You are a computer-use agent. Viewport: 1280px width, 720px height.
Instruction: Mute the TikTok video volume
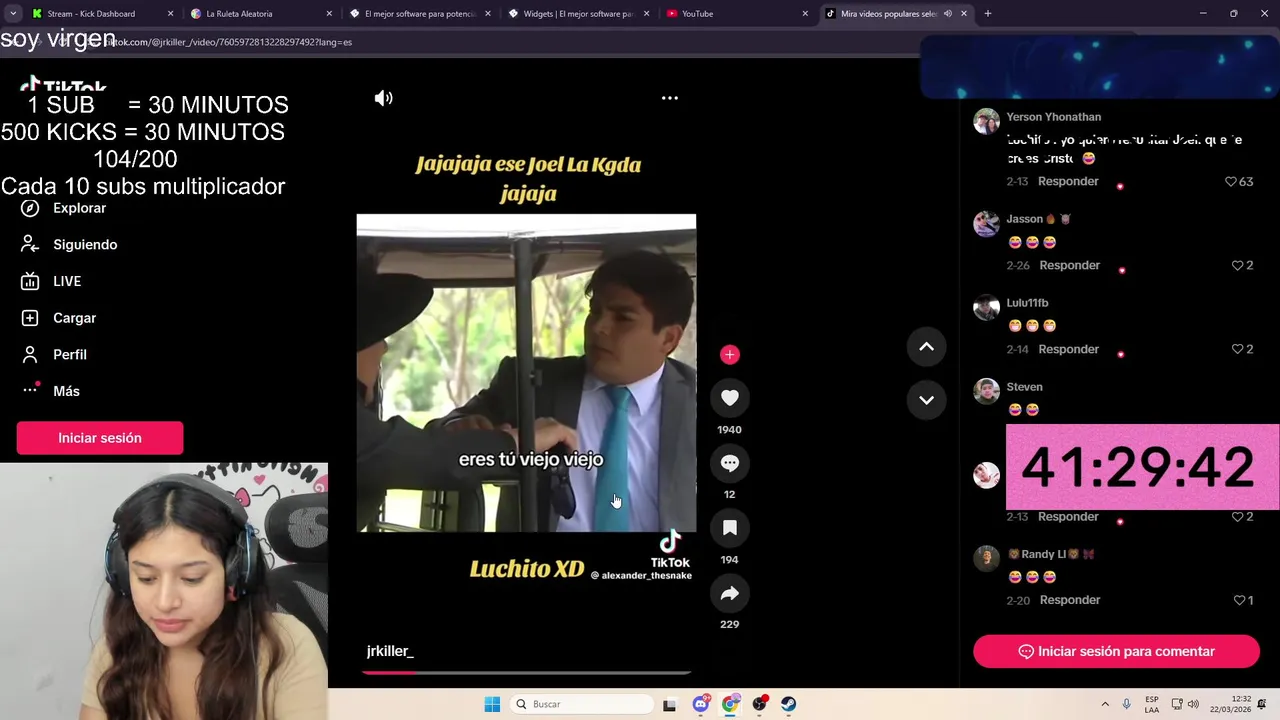tap(384, 98)
